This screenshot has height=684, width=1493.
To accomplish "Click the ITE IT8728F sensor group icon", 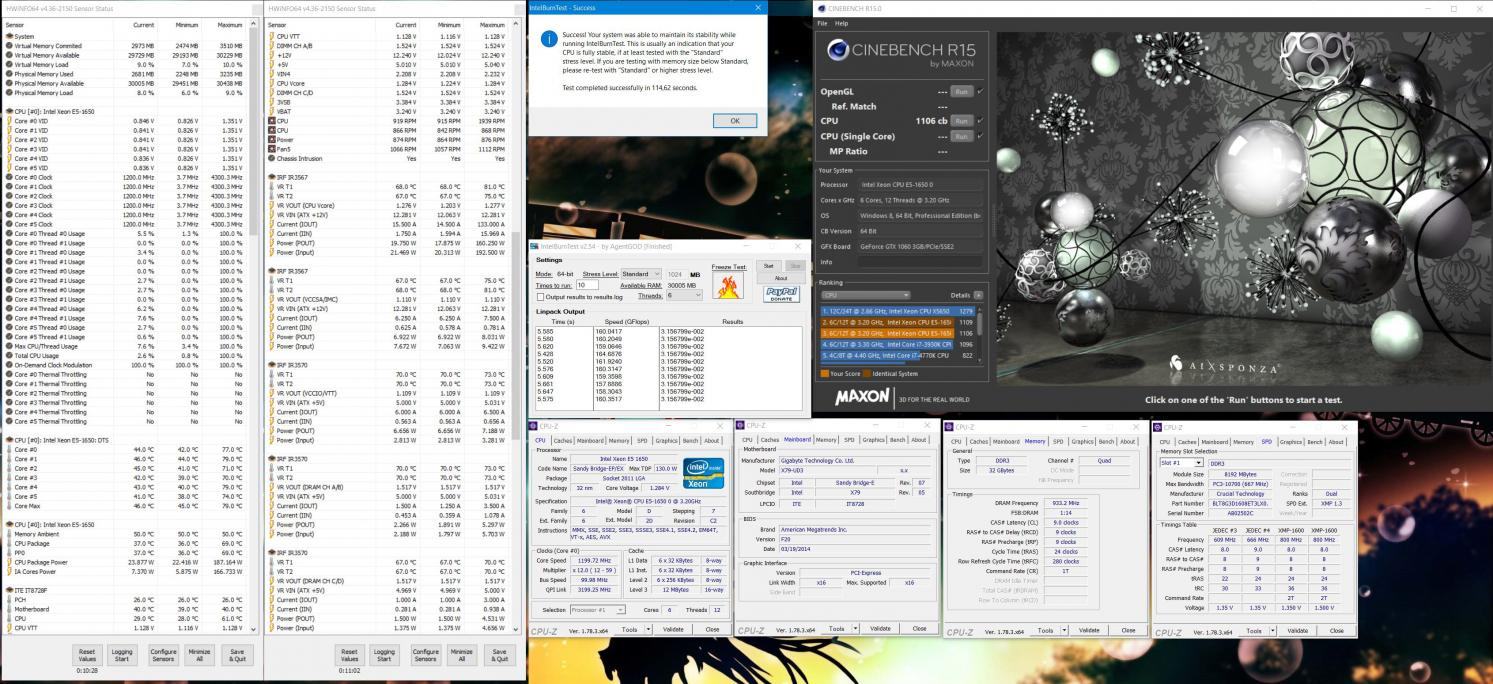I will pos(9,591).
